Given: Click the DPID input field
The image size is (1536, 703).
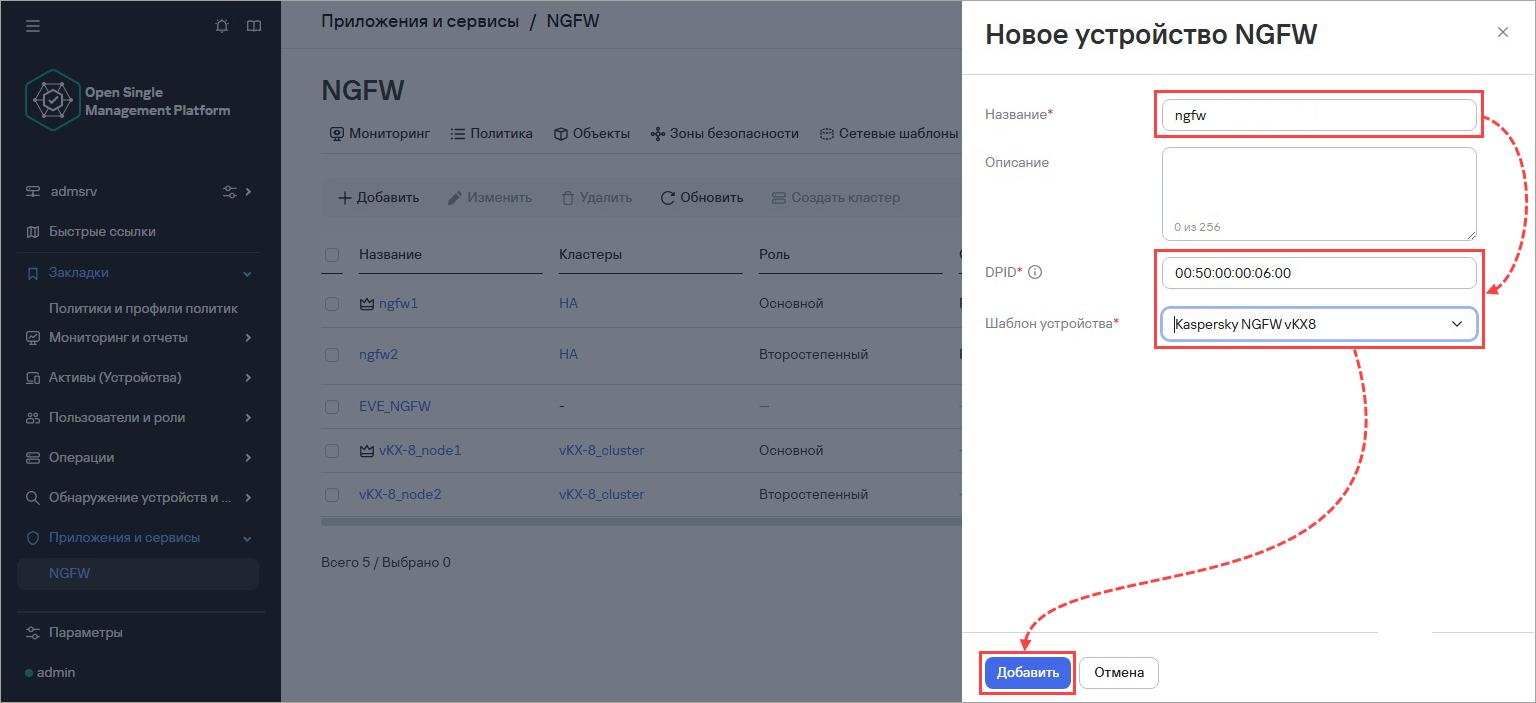Looking at the screenshot, I should [x=1319, y=273].
